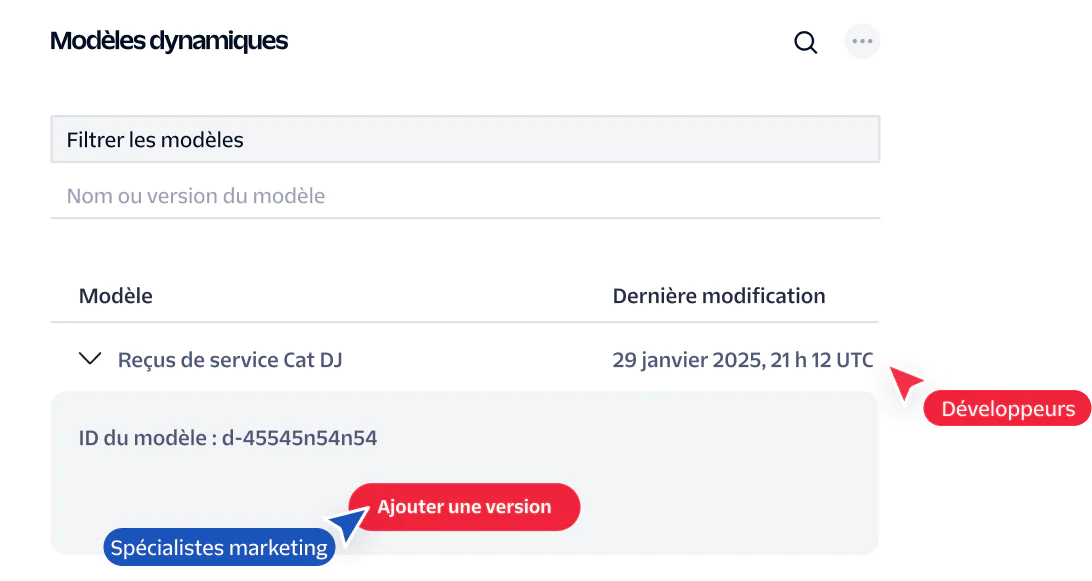Image resolution: width=1092 pixels, height=581 pixels.
Task: Click the blue Spécialistes marketing cursor arrow
Action: [350, 522]
